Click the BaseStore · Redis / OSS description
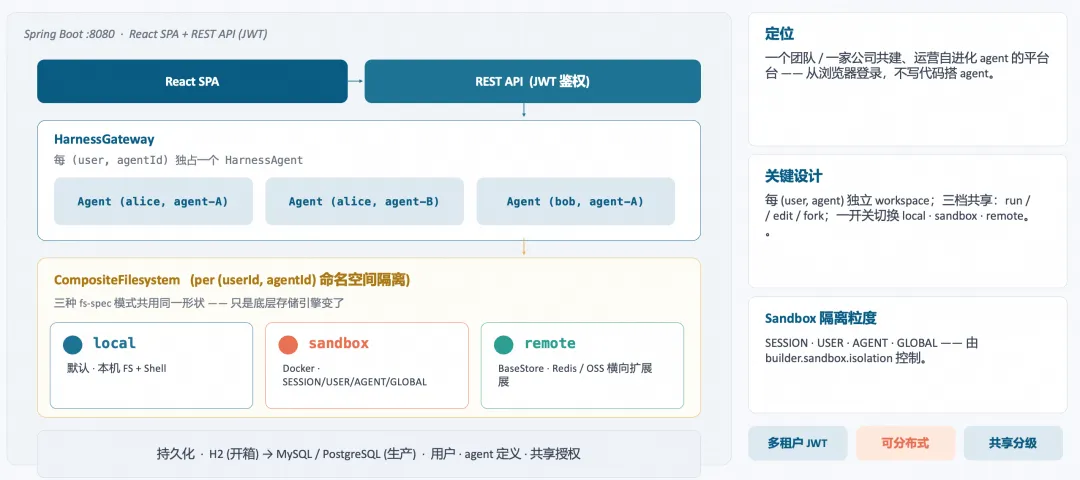 click(x=575, y=375)
